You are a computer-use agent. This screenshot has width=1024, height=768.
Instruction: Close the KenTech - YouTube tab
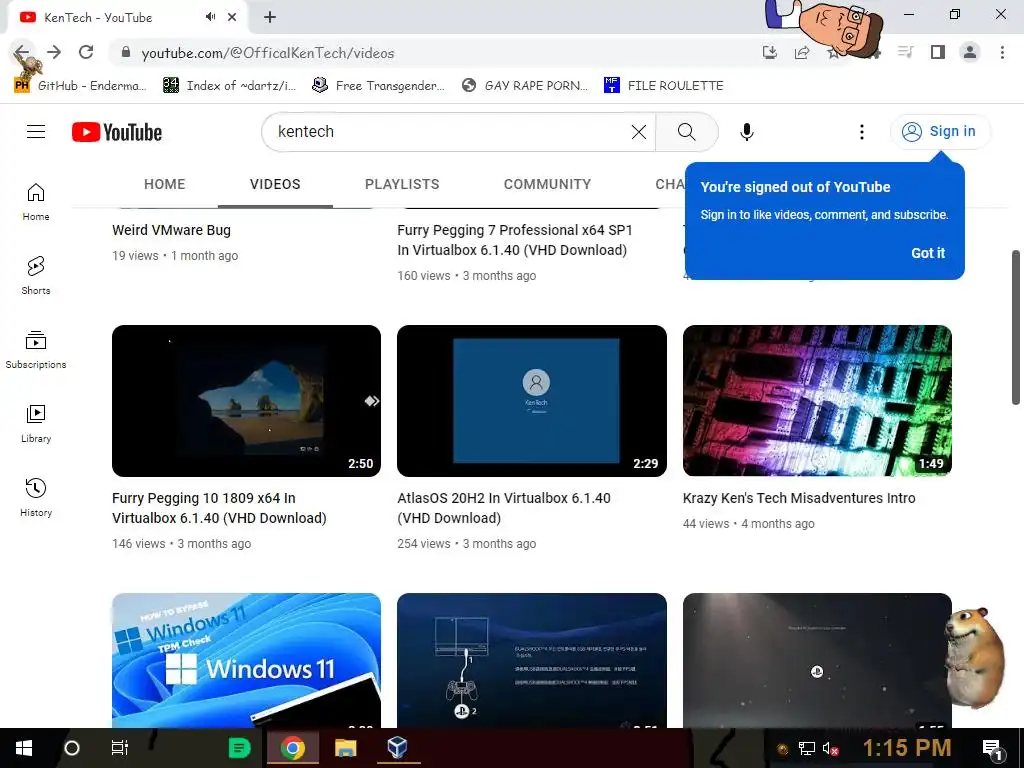(232, 17)
